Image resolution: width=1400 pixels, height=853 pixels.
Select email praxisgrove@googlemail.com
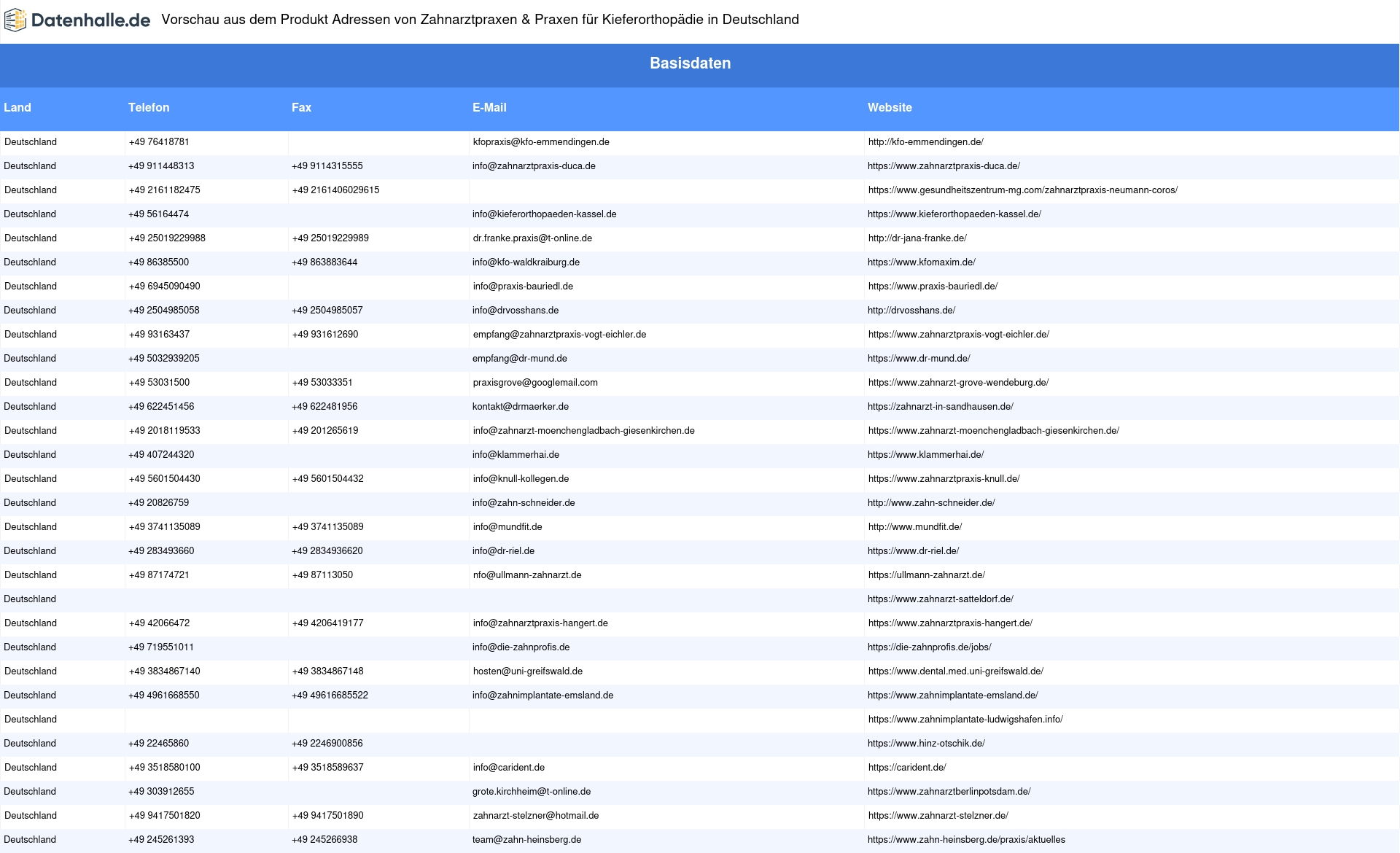[535, 383]
